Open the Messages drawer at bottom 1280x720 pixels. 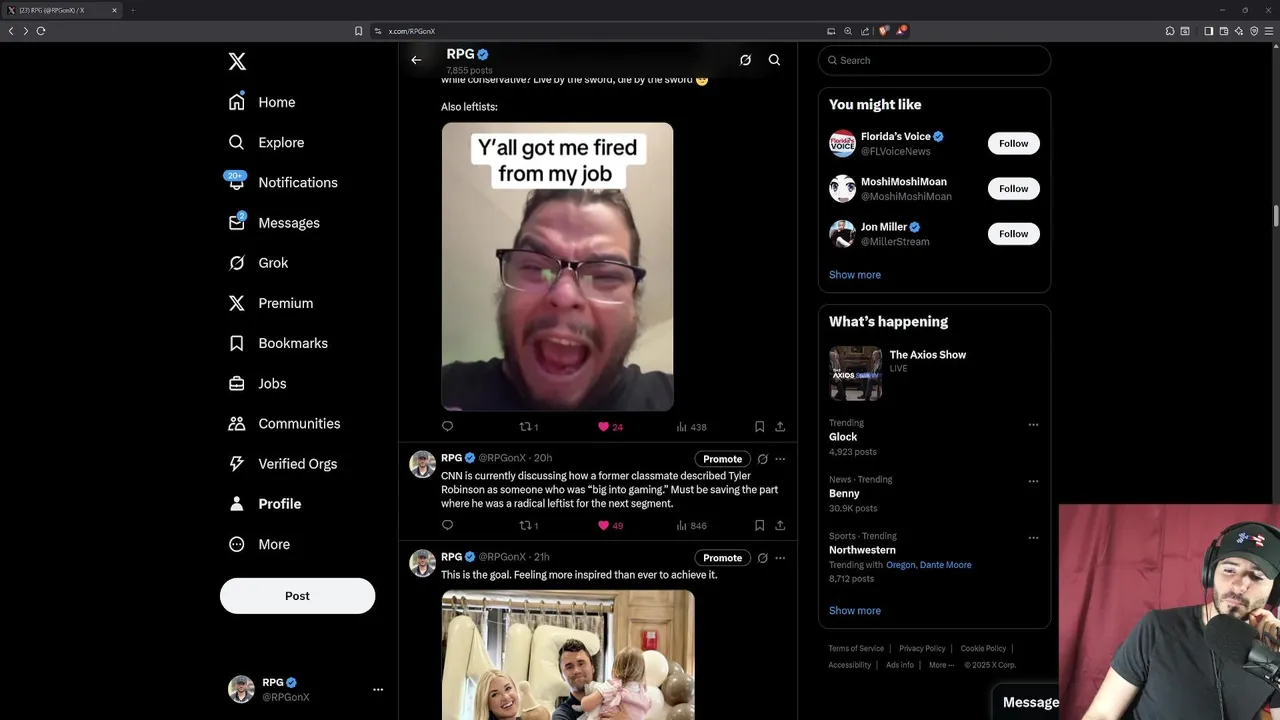1031,702
